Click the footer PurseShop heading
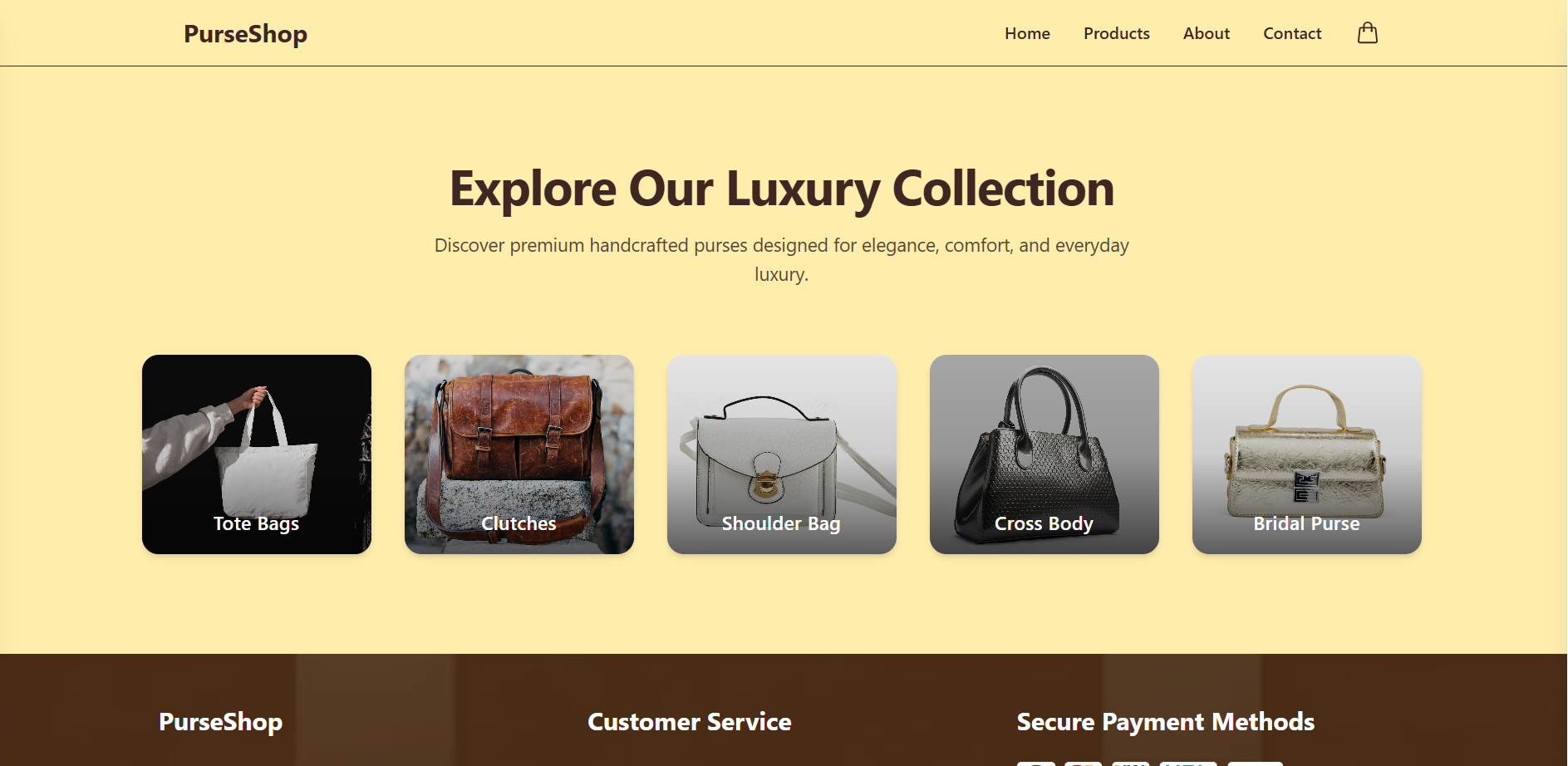This screenshot has height=766, width=1568. point(220,722)
